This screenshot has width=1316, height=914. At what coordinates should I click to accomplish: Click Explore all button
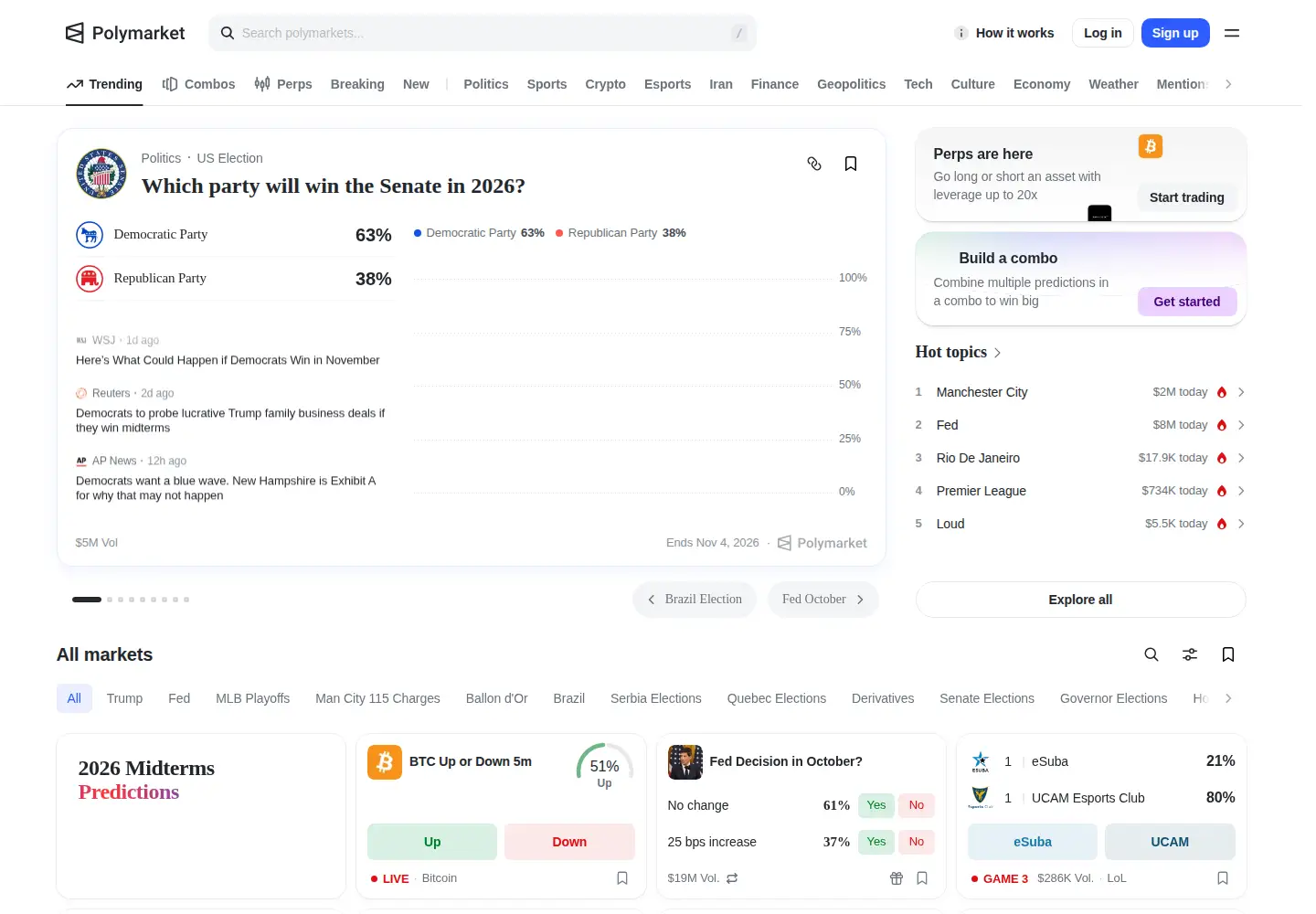[1080, 600]
